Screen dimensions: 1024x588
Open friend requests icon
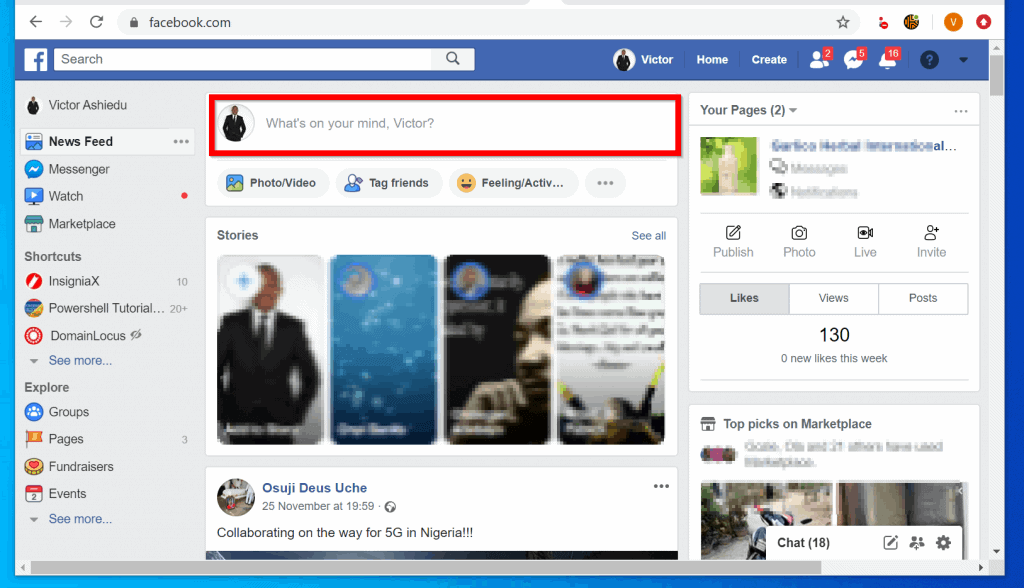click(819, 59)
